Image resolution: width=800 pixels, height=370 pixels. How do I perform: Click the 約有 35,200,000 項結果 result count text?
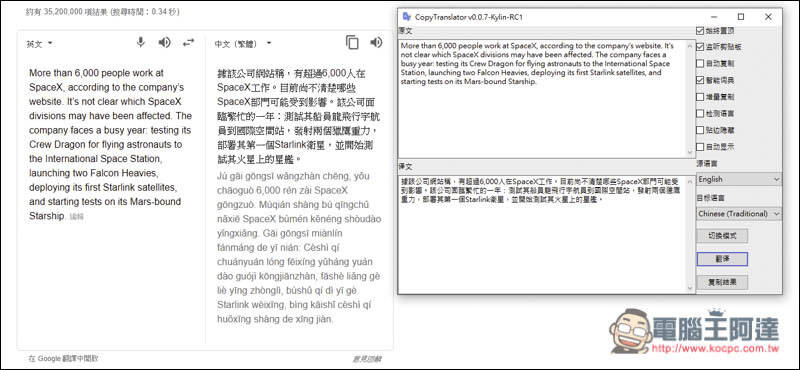coord(103,11)
